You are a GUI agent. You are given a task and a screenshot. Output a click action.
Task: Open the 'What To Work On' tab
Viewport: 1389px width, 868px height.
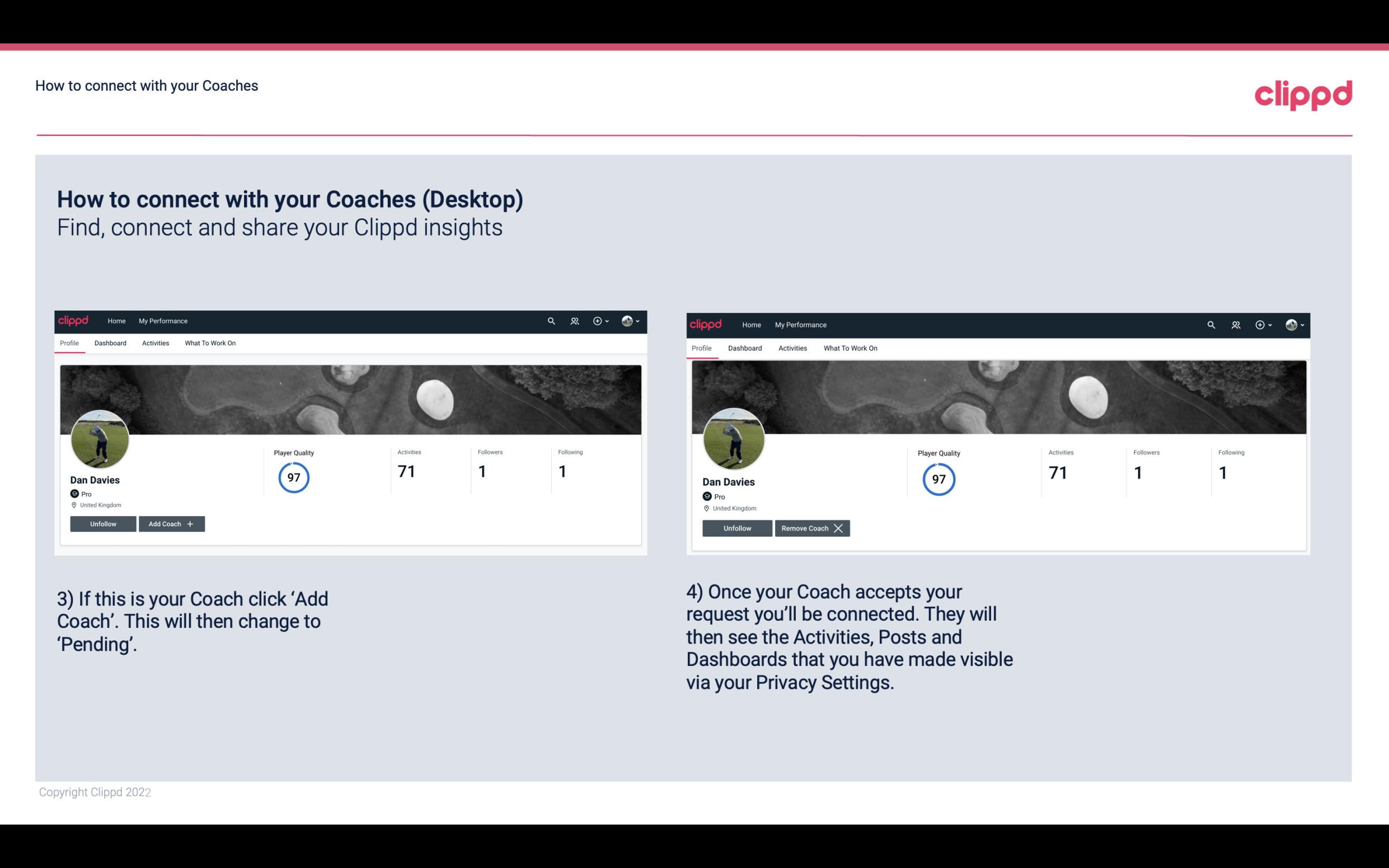point(209,343)
